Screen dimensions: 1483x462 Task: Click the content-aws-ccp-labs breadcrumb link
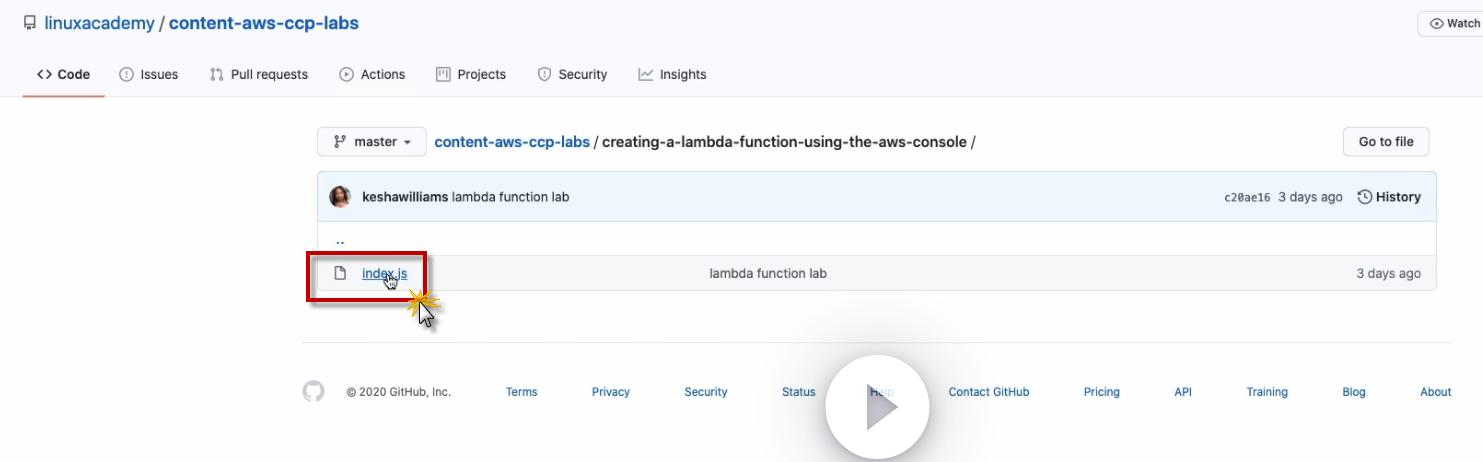click(x=512, y=142)
